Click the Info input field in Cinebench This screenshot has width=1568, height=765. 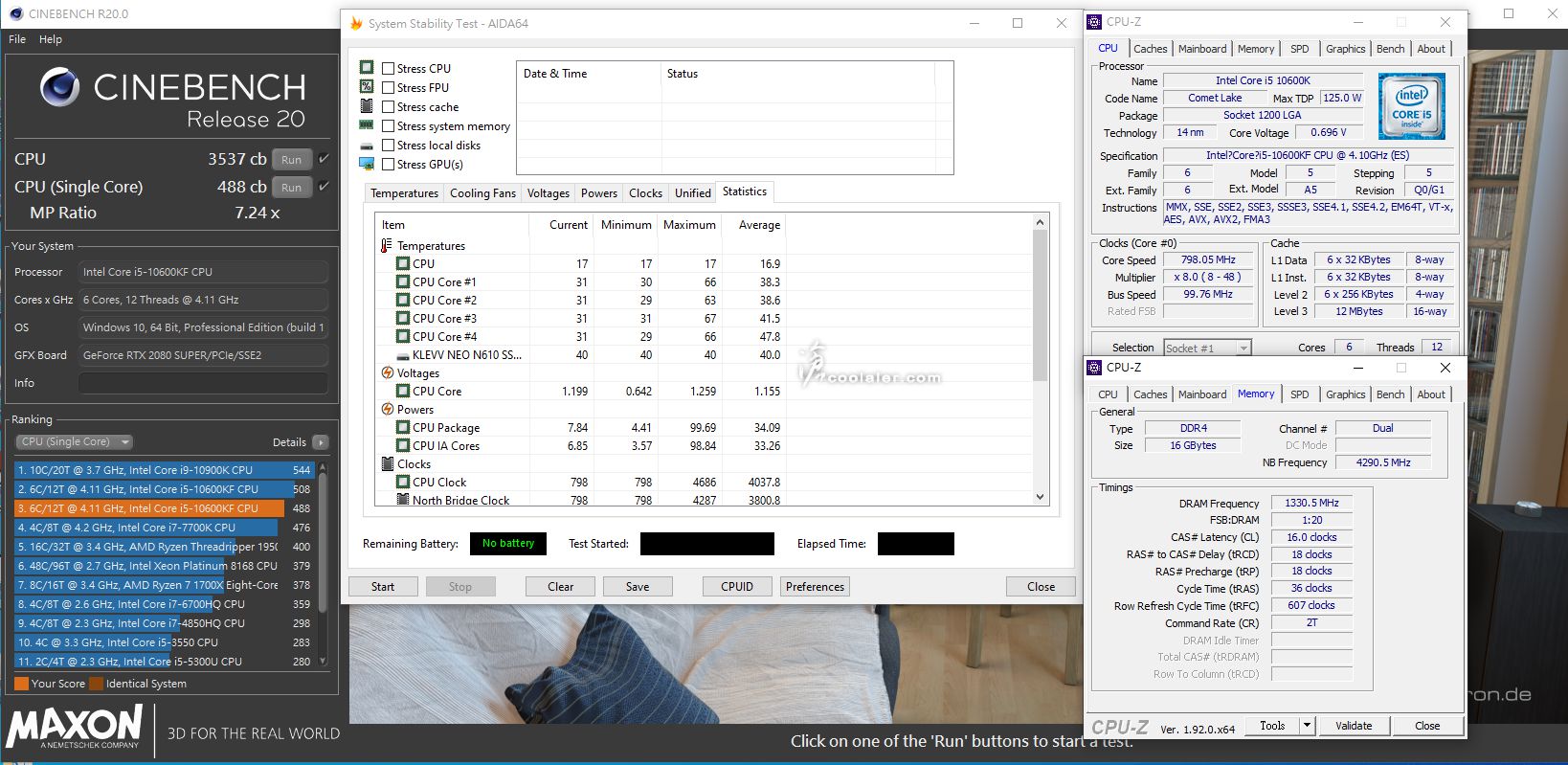[x=203, y=383]
